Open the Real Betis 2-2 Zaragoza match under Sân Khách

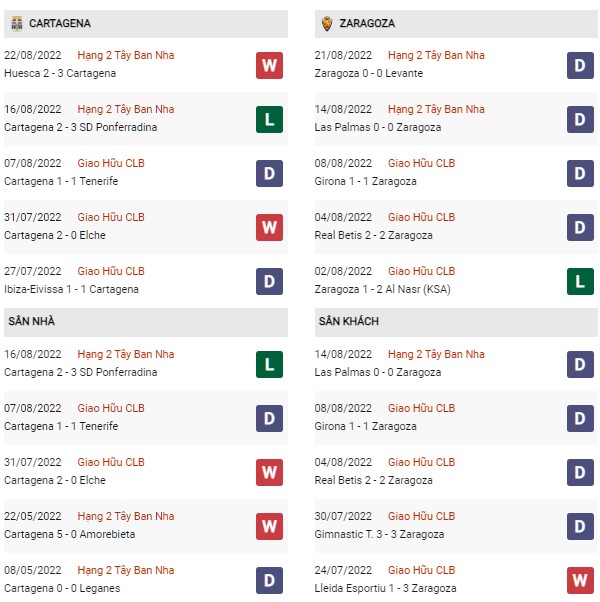(373, 480)
